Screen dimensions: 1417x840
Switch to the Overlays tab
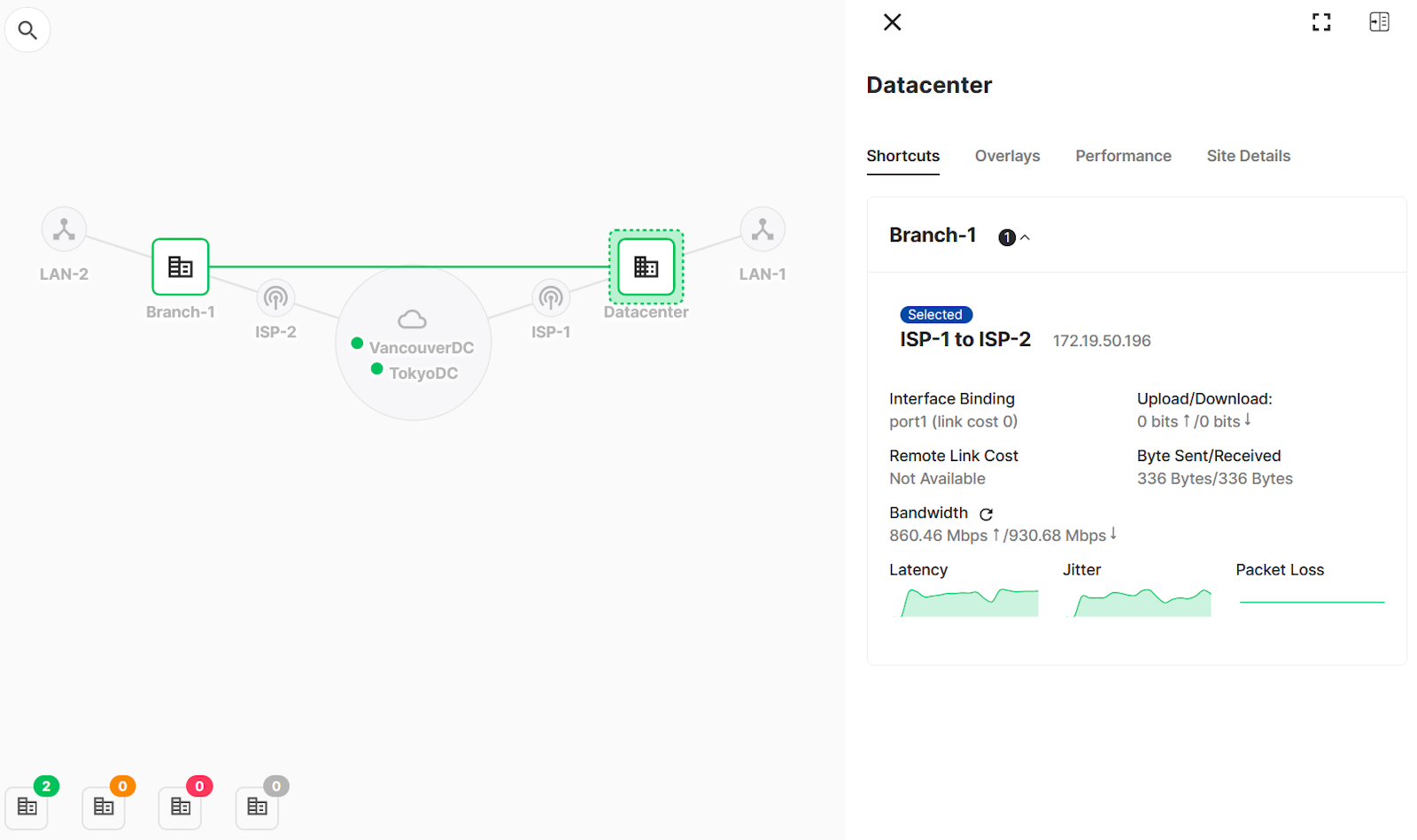tap(1007, 156)
